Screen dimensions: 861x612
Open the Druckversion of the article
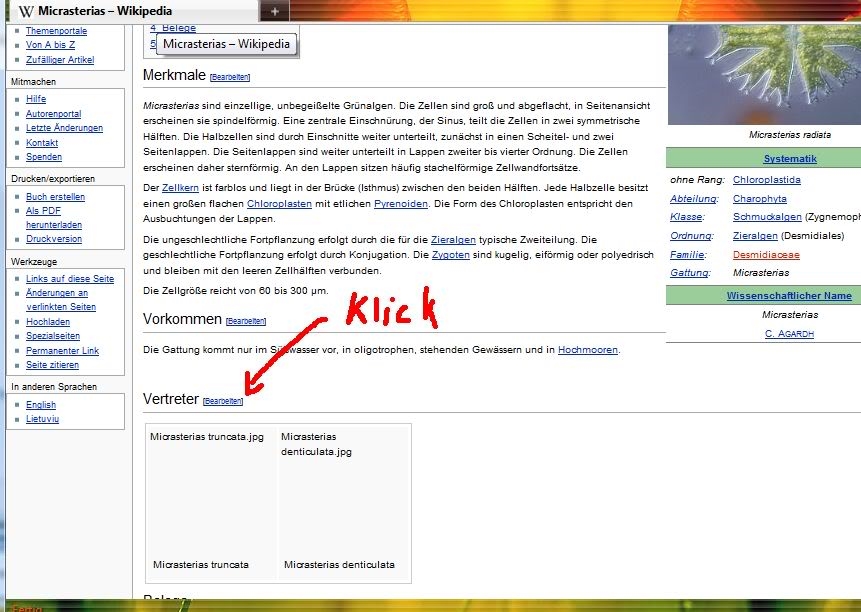click(x=54, y=239)
